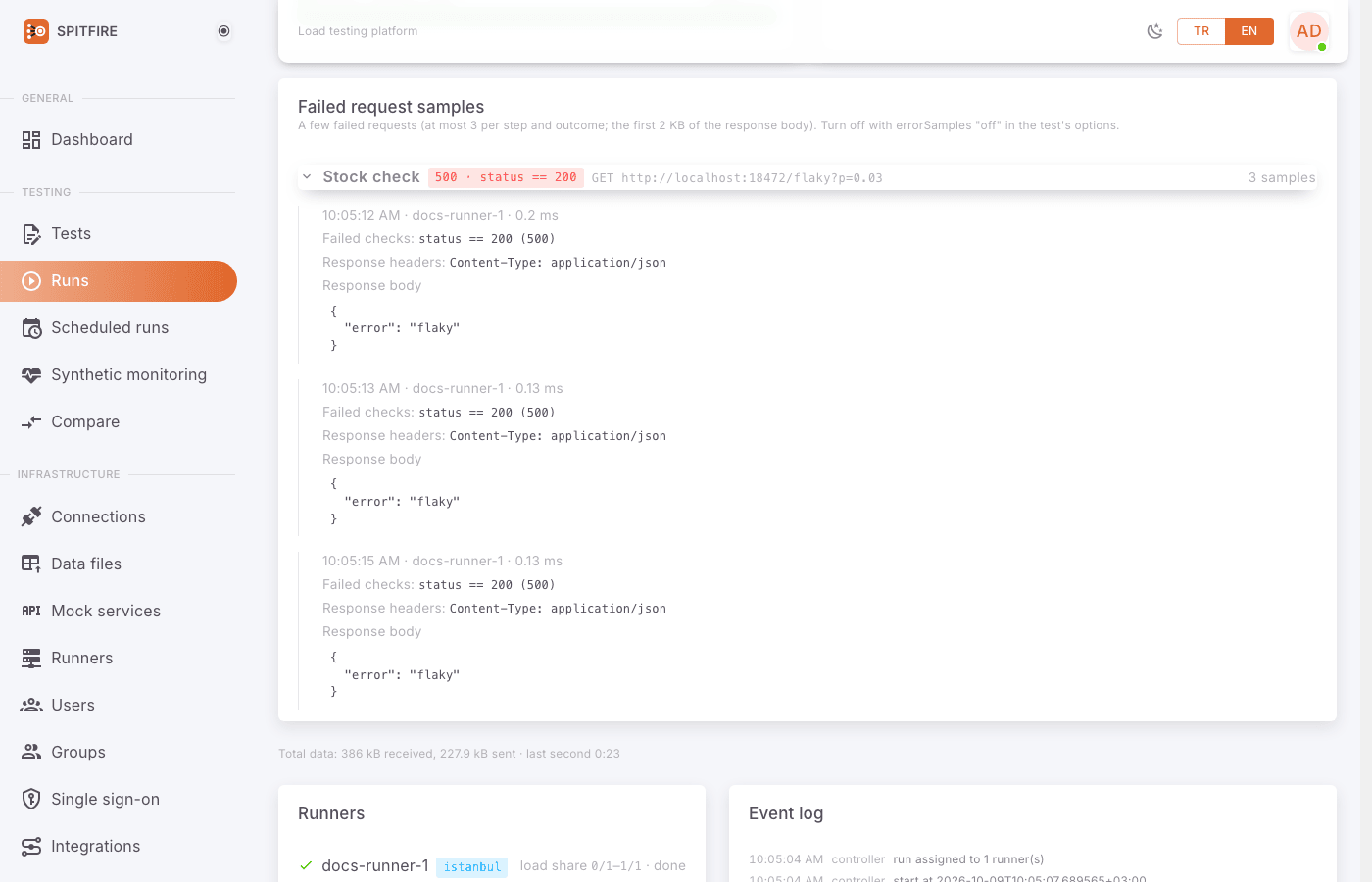Click 'run assigned to 1 runner(s)' event
This screenshot has height=882, width=1372.
968,859
